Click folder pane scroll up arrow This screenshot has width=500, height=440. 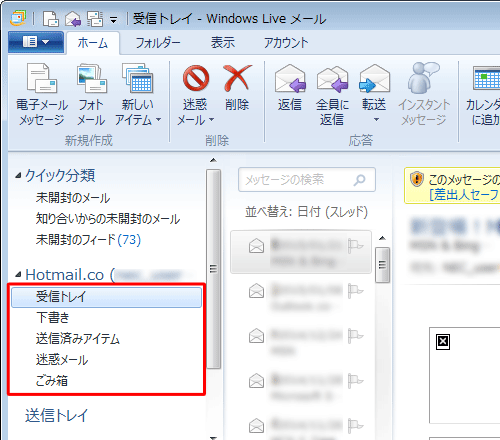click(x=213, y=160)
